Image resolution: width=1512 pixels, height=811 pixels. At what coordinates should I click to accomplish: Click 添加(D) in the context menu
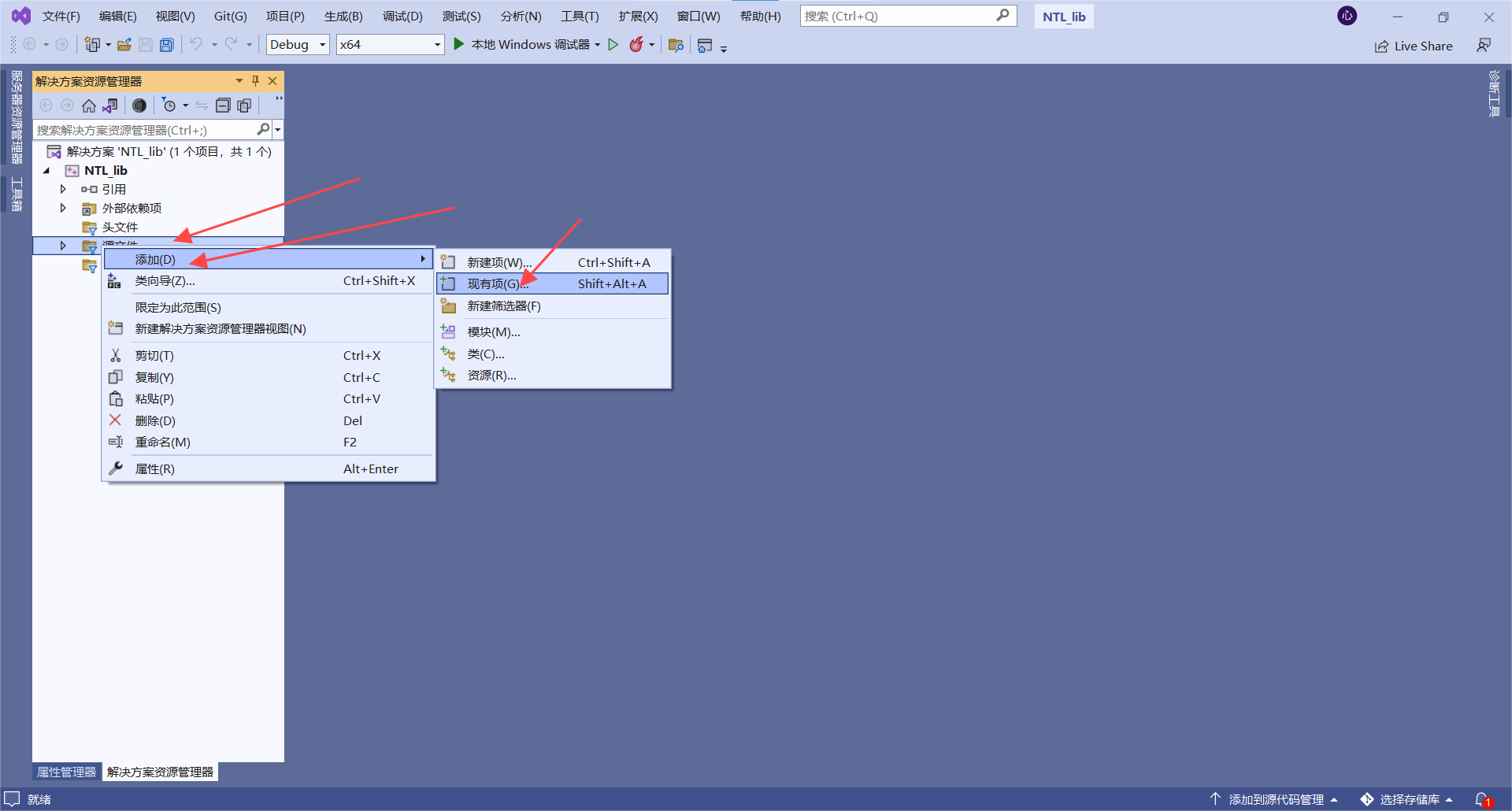269,259
